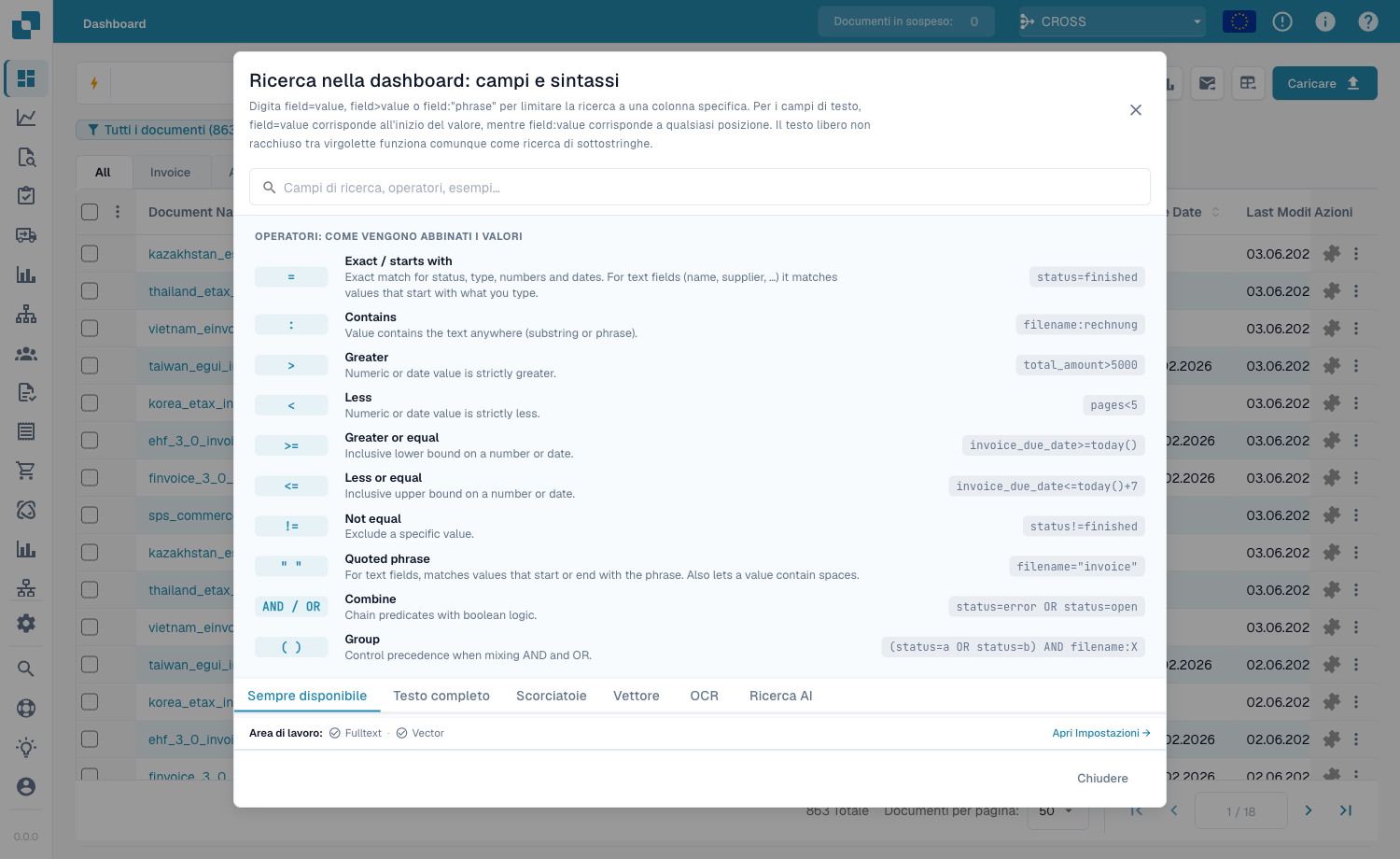Open the three-dots menu for first korea row
Screen dimensions: 1400x859
(1356, 402)
